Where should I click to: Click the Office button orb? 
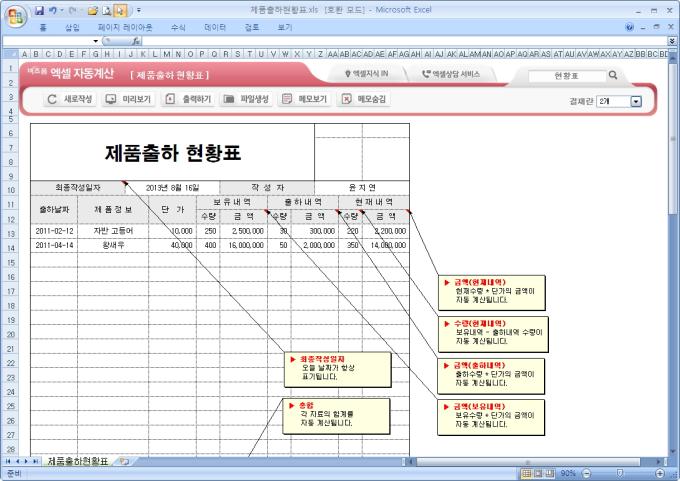coord(16,16)
